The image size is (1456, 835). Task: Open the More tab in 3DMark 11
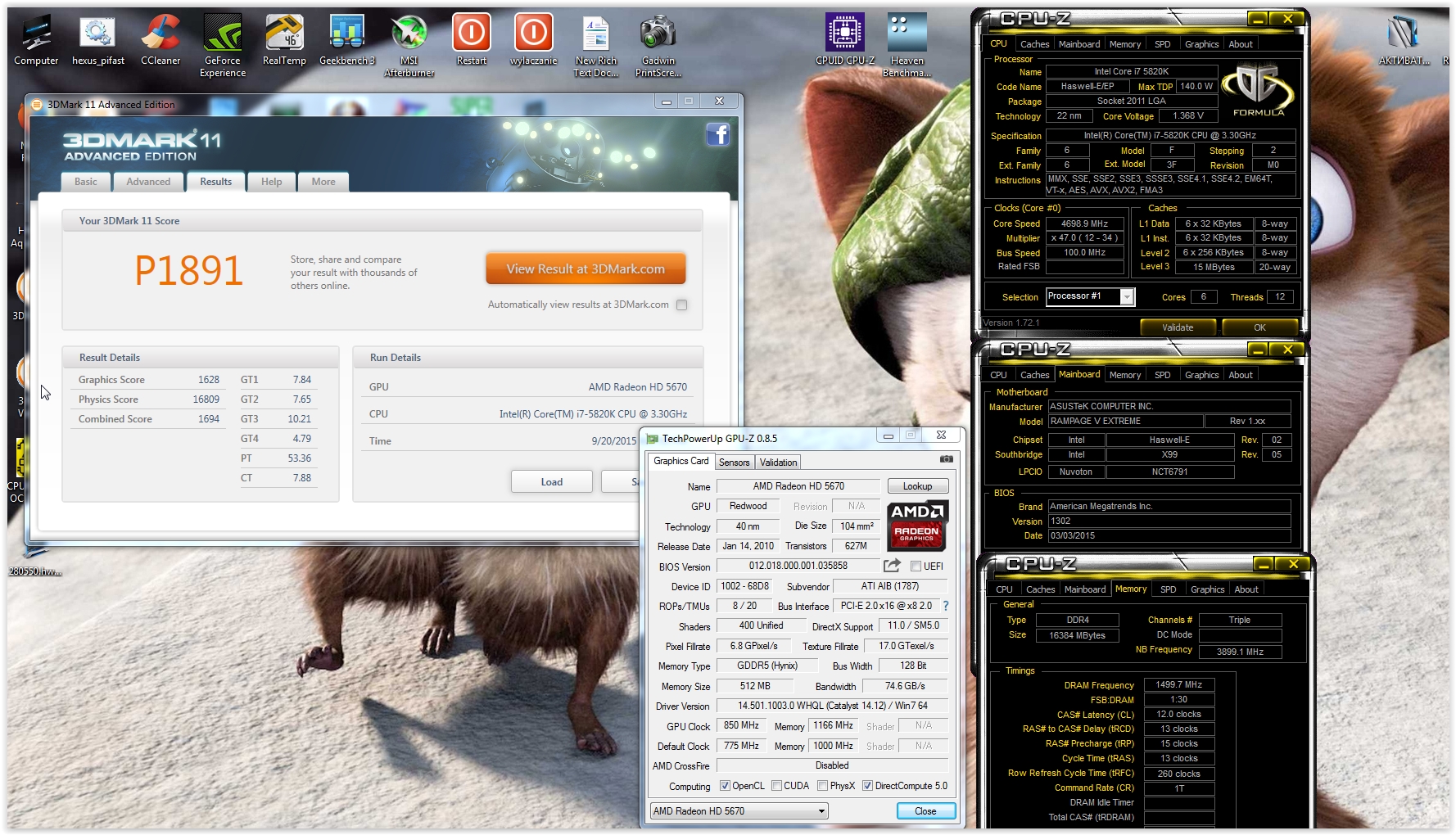323,182
